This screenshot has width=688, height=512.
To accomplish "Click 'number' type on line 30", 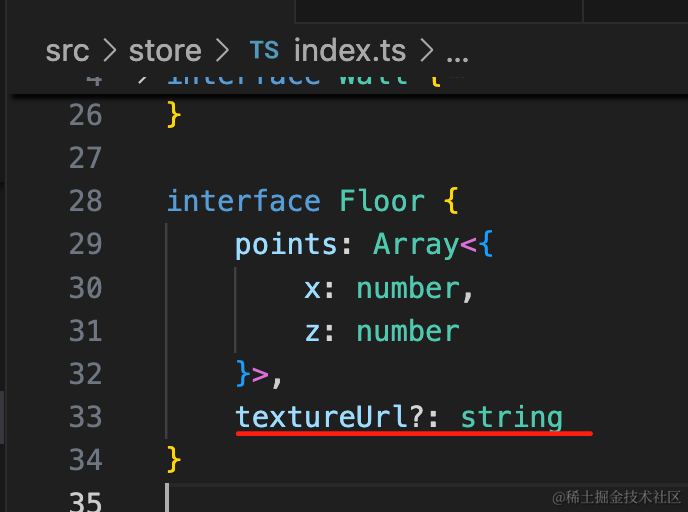I will click(408, 288).
